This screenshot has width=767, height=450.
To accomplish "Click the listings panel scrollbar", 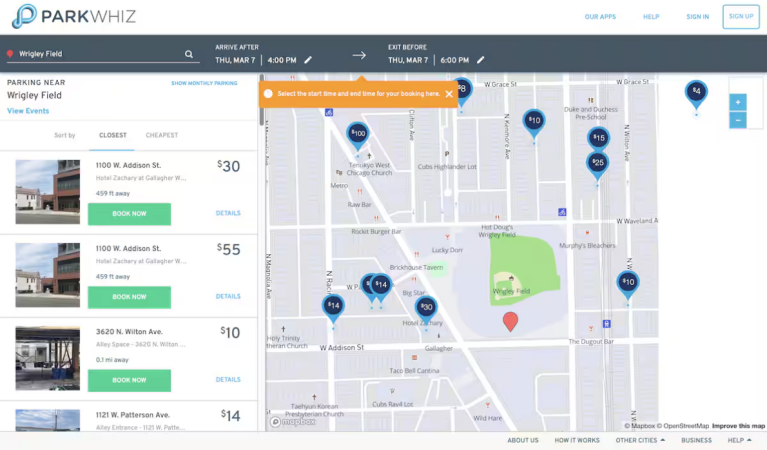I will (x=262, y=100).
